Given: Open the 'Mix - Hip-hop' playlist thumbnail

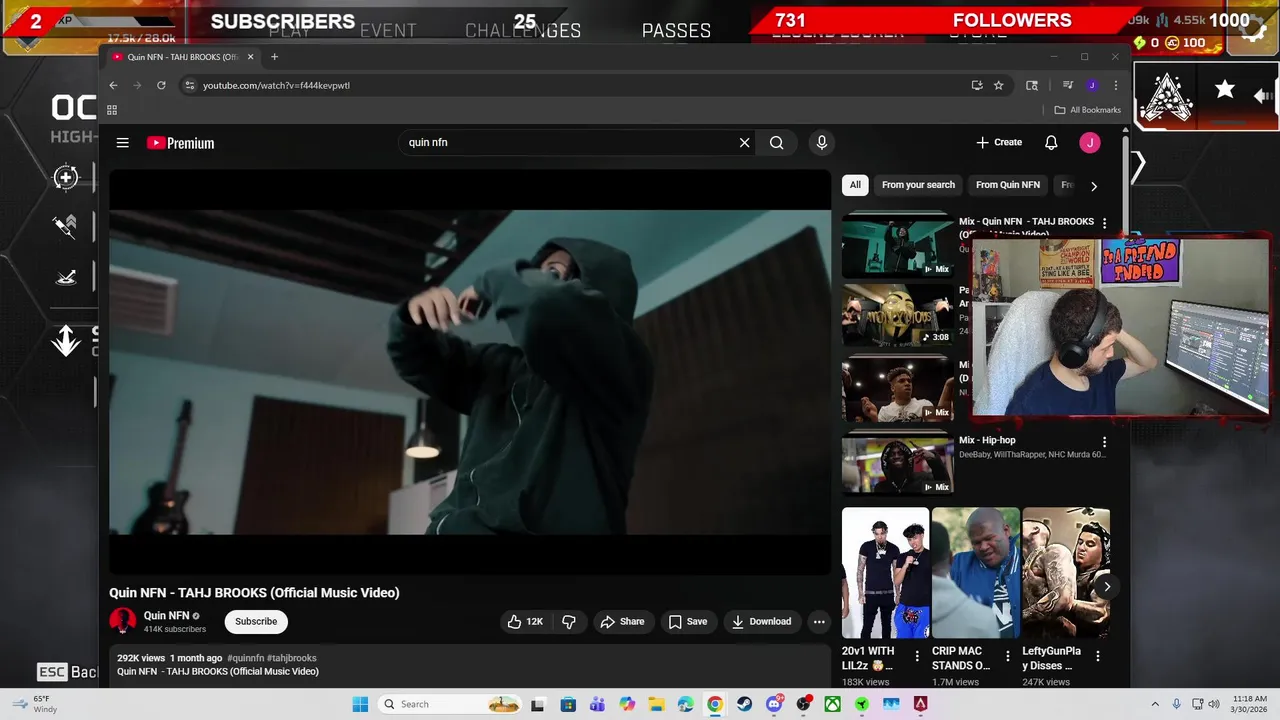Looking at the screenshot, I should [898, 464].
